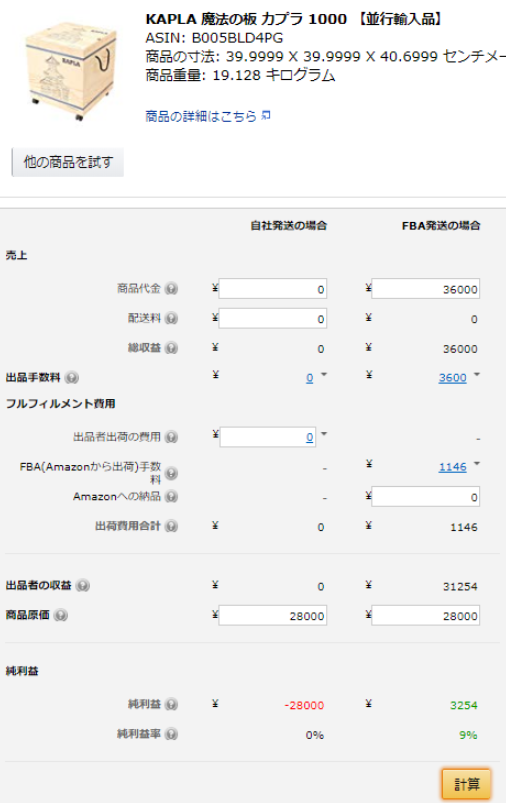Click the 他の商品を試す button
The image size is (506, 803).
pos(68,162)
